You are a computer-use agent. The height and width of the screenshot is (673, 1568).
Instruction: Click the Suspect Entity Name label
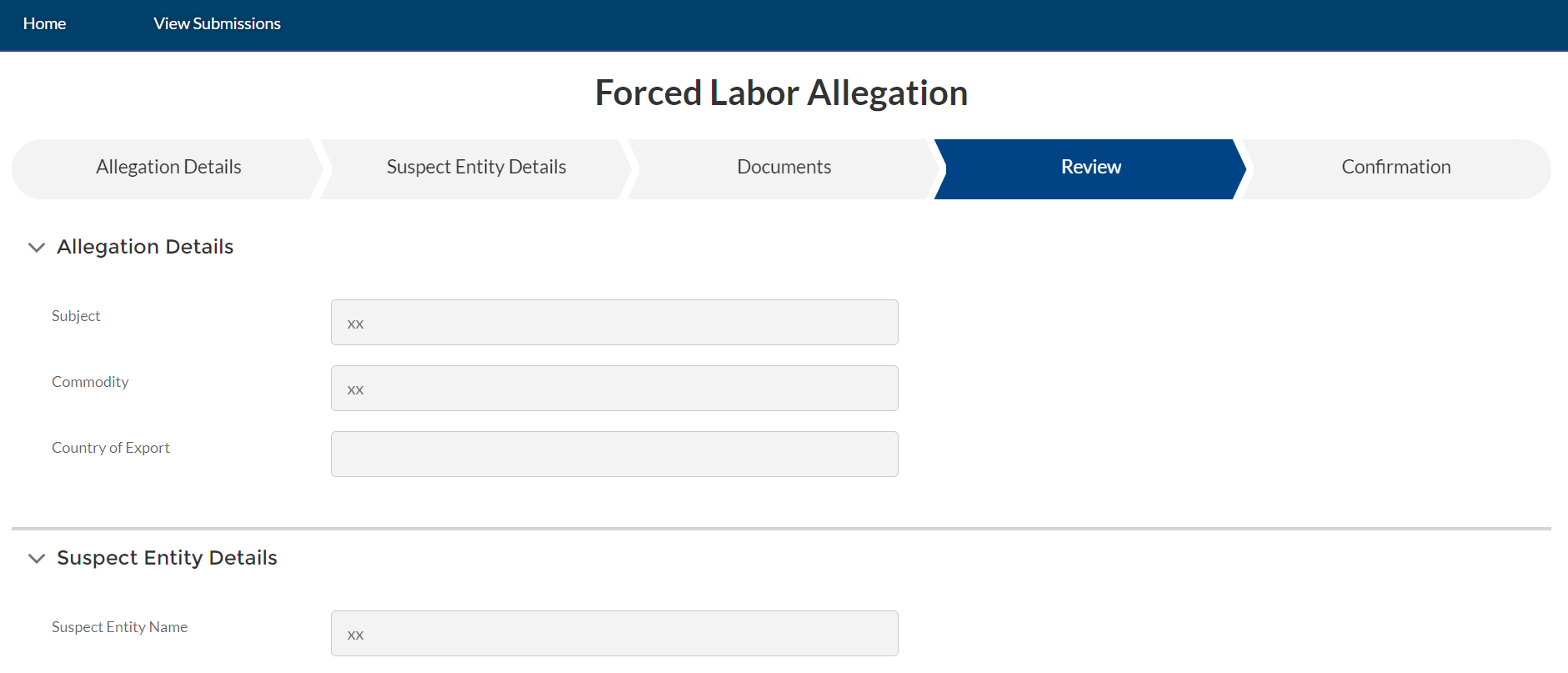coord(119,627)
